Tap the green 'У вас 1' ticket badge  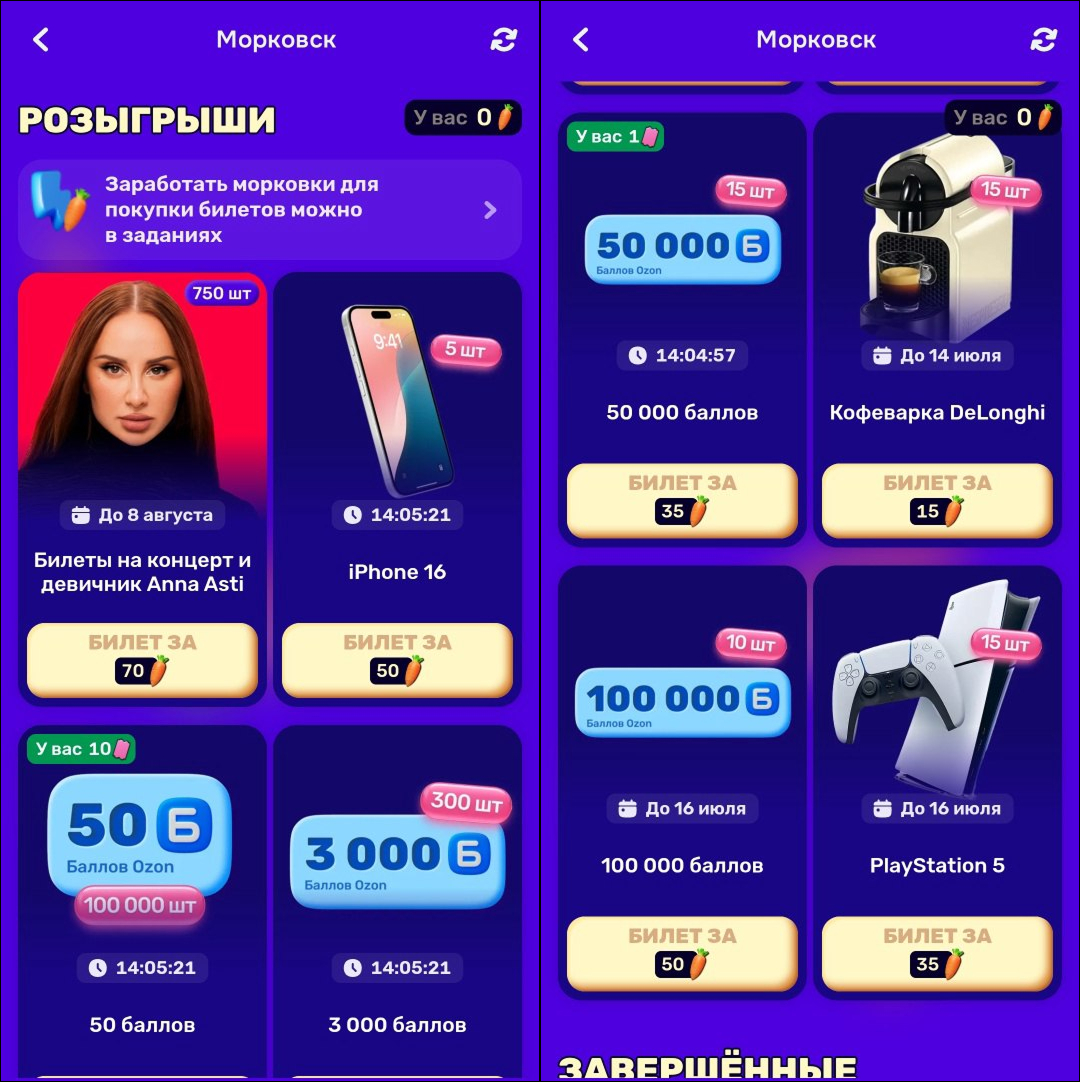tap(615, 137)
